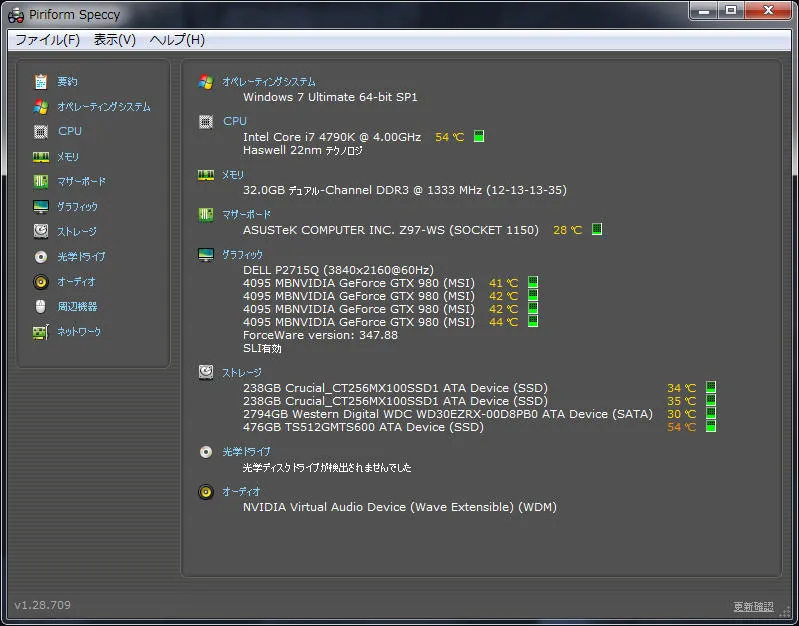Screen dimensions: 799x626
Task: Open the 表示(V) menu
Action: coord(115,40)
